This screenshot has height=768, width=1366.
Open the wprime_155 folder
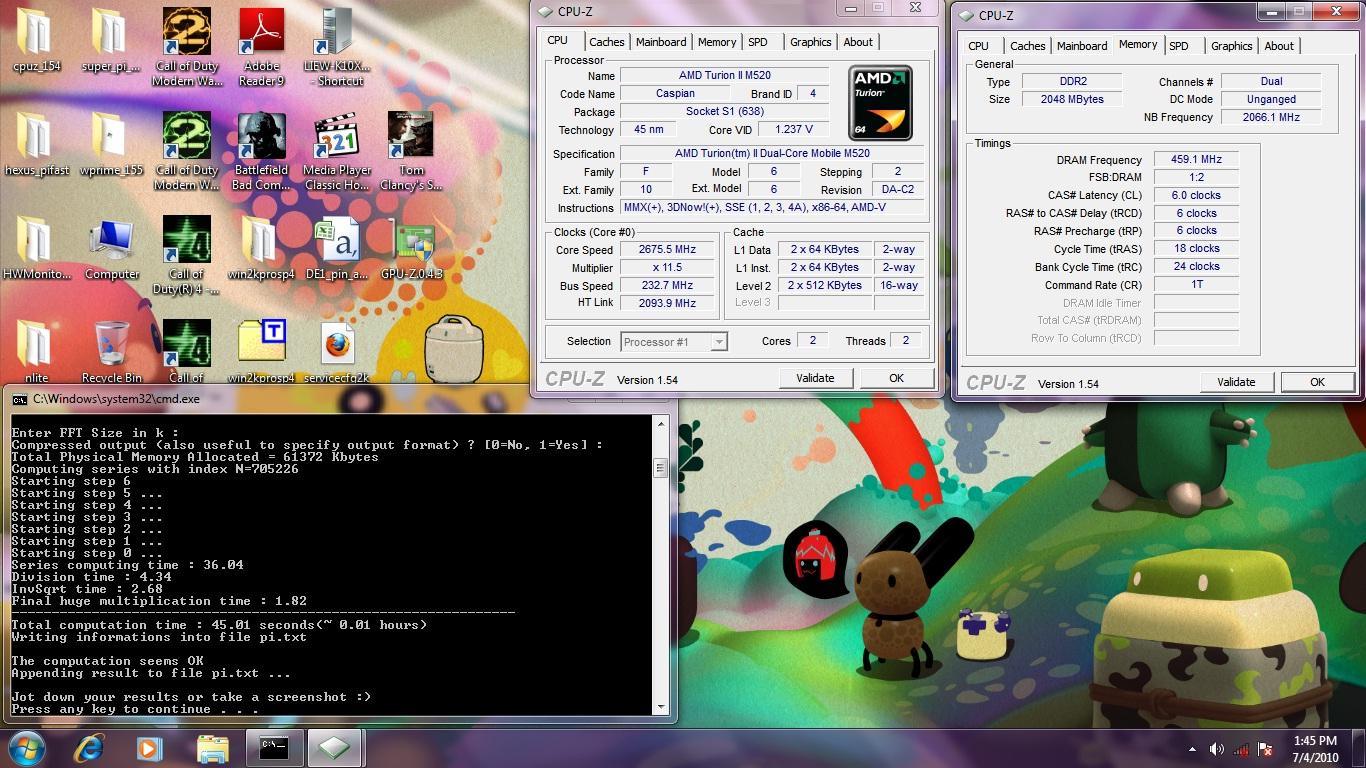point(108,136)
